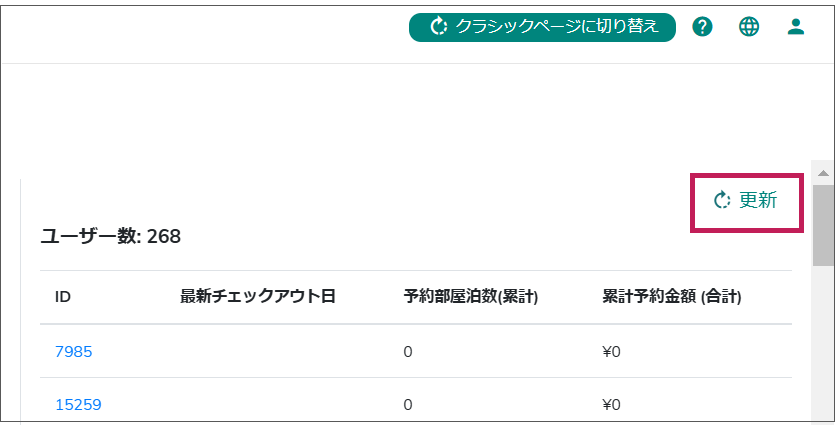Click scrollbar up arrow
836x427 pixels.
[823, 172]
